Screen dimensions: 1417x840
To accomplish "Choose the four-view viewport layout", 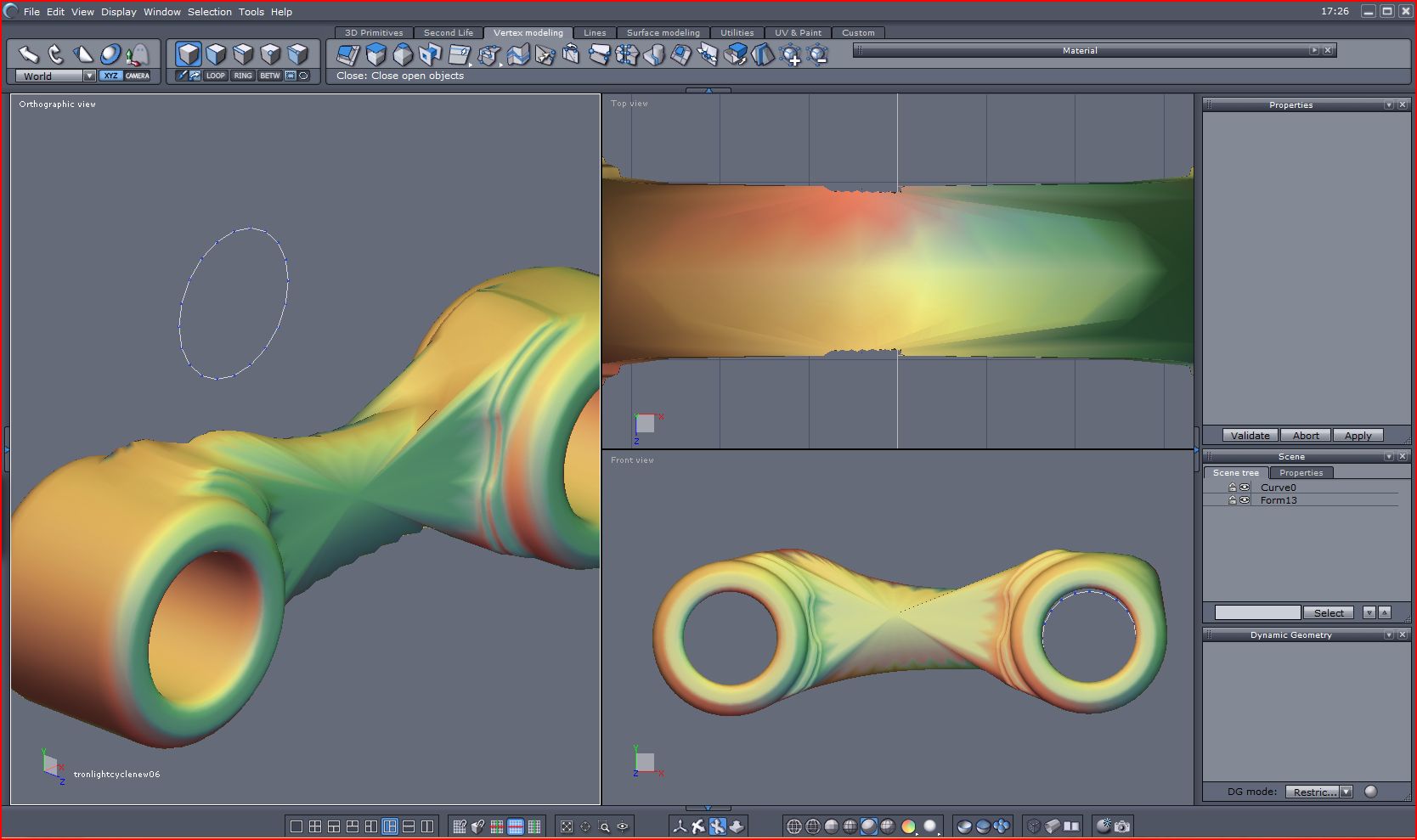I will pos(315,826).
